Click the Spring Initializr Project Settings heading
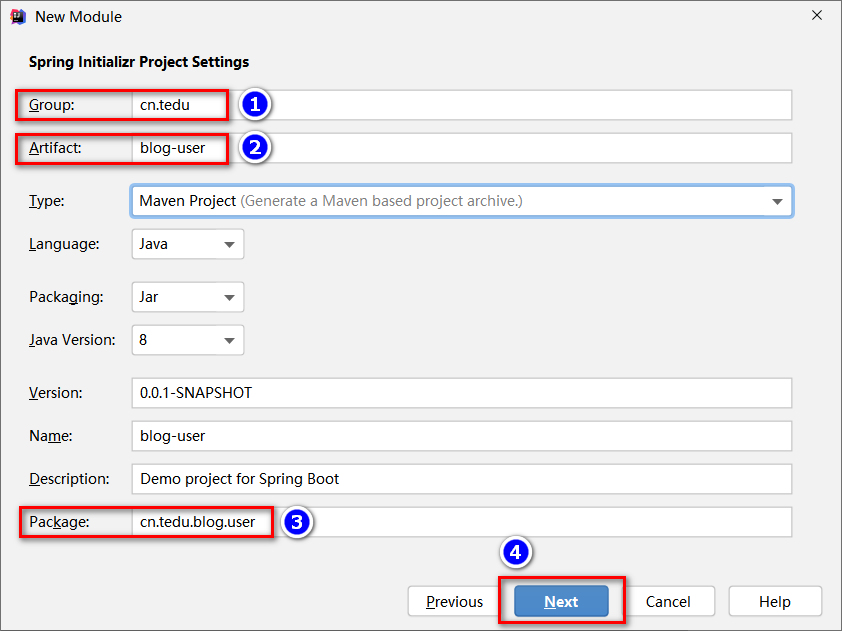The image size is (842, 631). pyautogui.click(x=139, y=62)
